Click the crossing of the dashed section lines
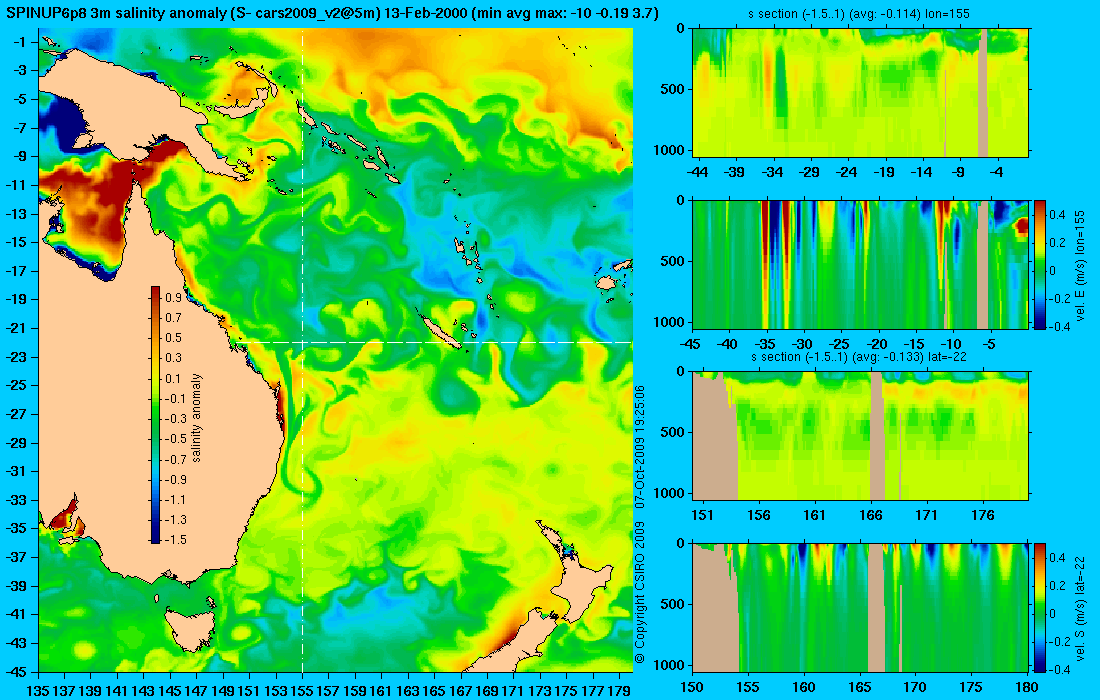Screen dimensions: 1100x700 tap(302, 342)
